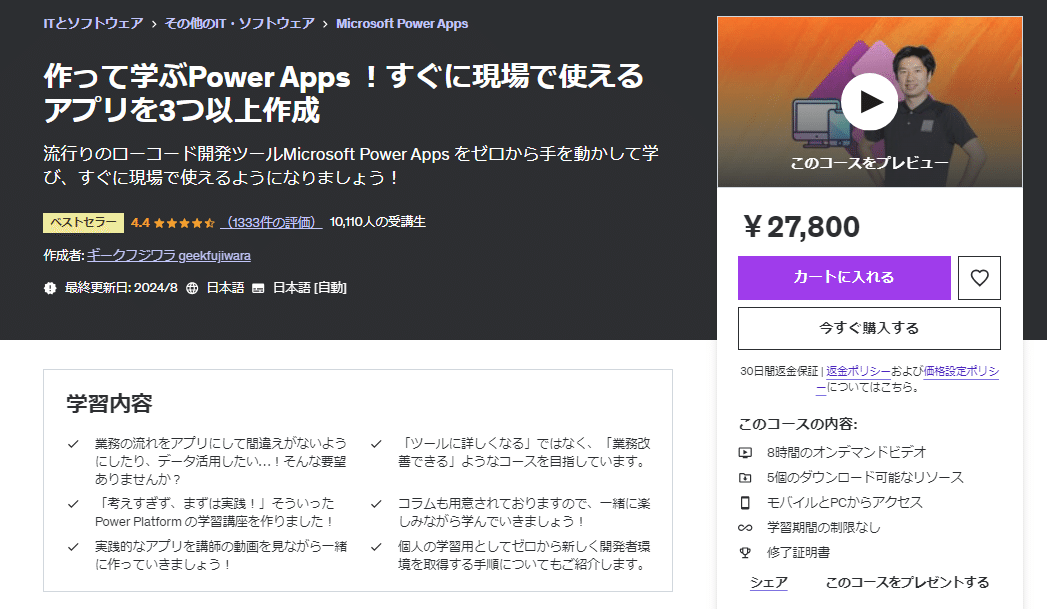The image size is (1047, 609).
Task: Click the mobile access phone icon
Action: [745, 503]
